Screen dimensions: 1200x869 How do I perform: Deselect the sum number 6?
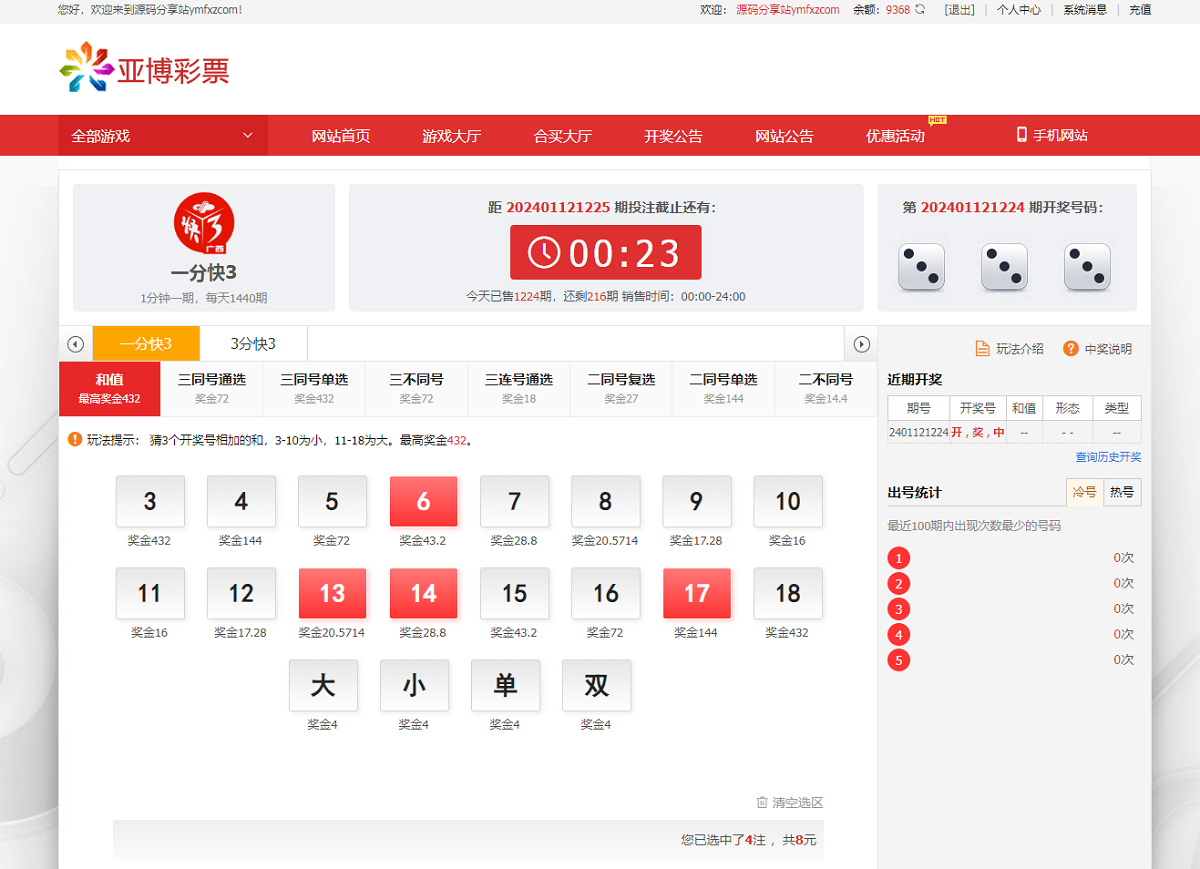(423, 501)
